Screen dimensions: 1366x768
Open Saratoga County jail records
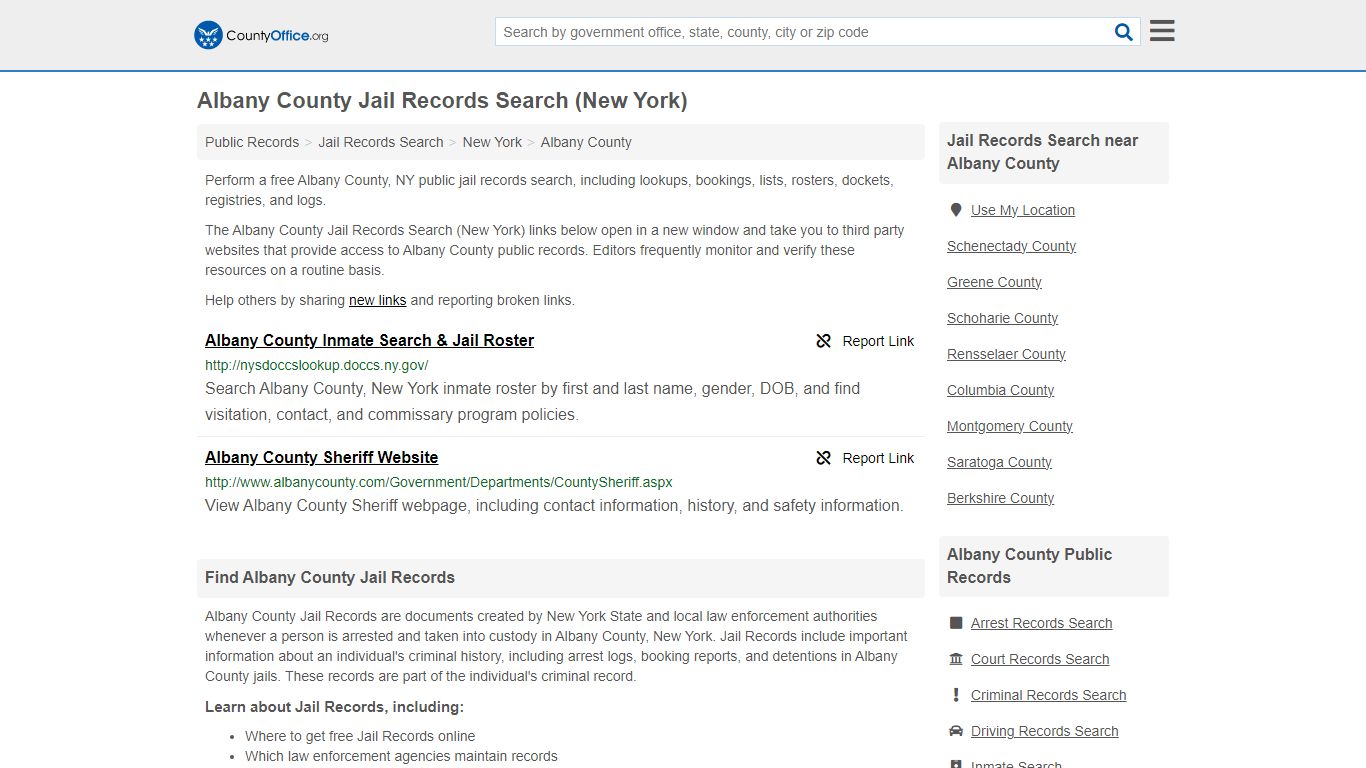pyautogui.click(x=999, y=462)
